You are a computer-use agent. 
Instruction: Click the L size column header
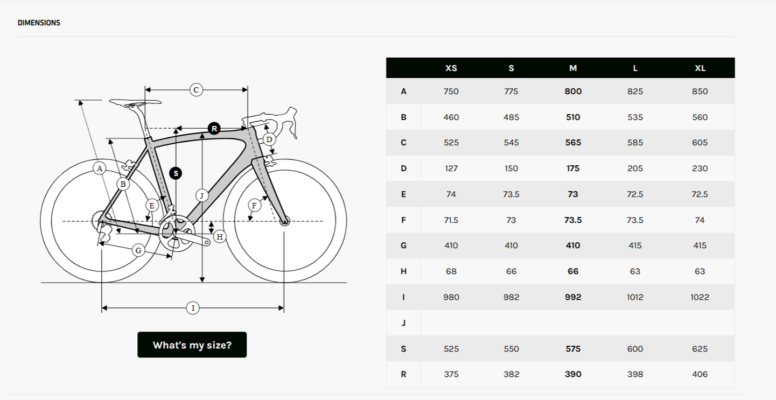click(635, 68)
